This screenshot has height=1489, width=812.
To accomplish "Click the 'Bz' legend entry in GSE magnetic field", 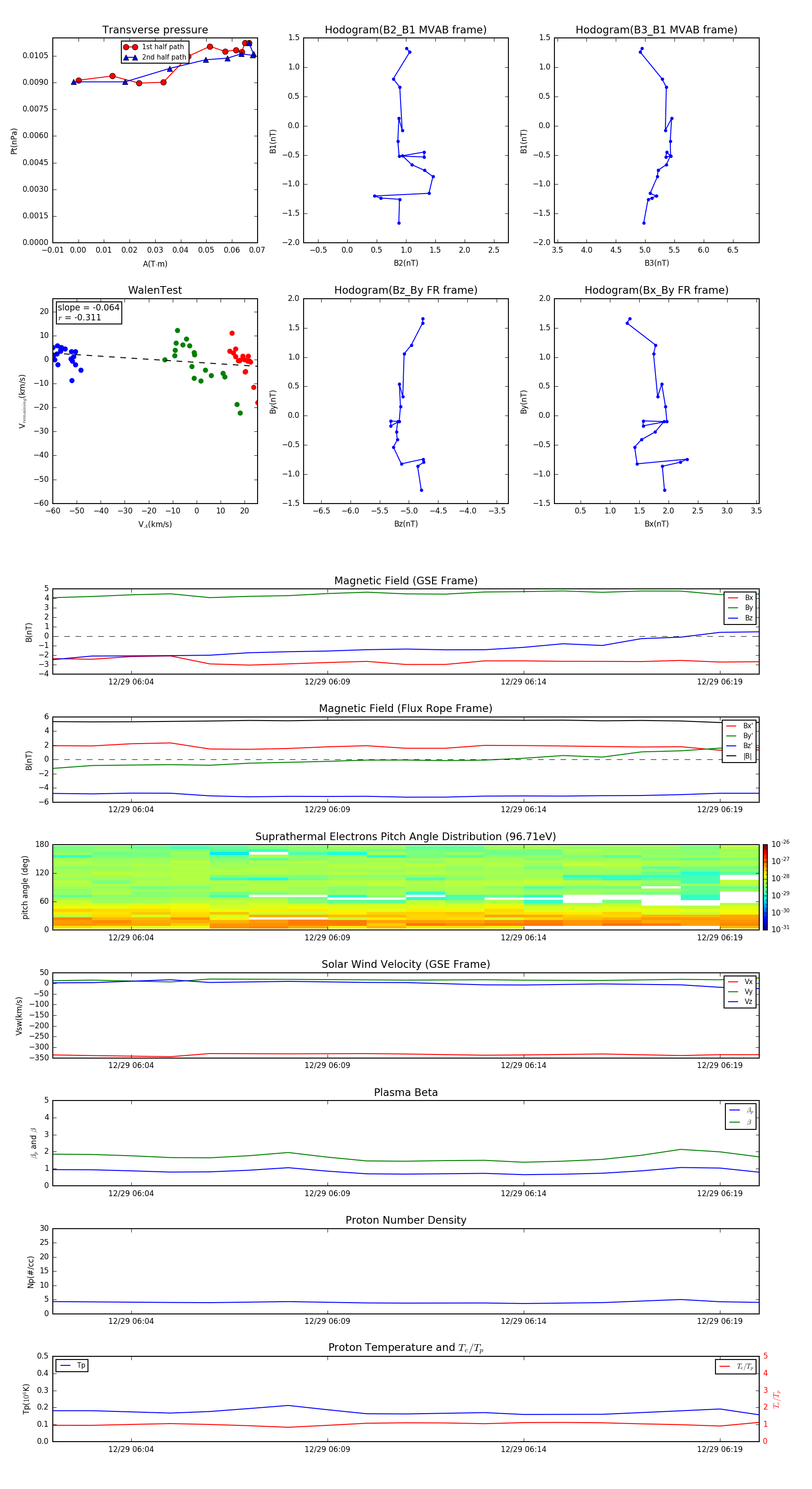I will pyautogui.click(x=740, y=619).
